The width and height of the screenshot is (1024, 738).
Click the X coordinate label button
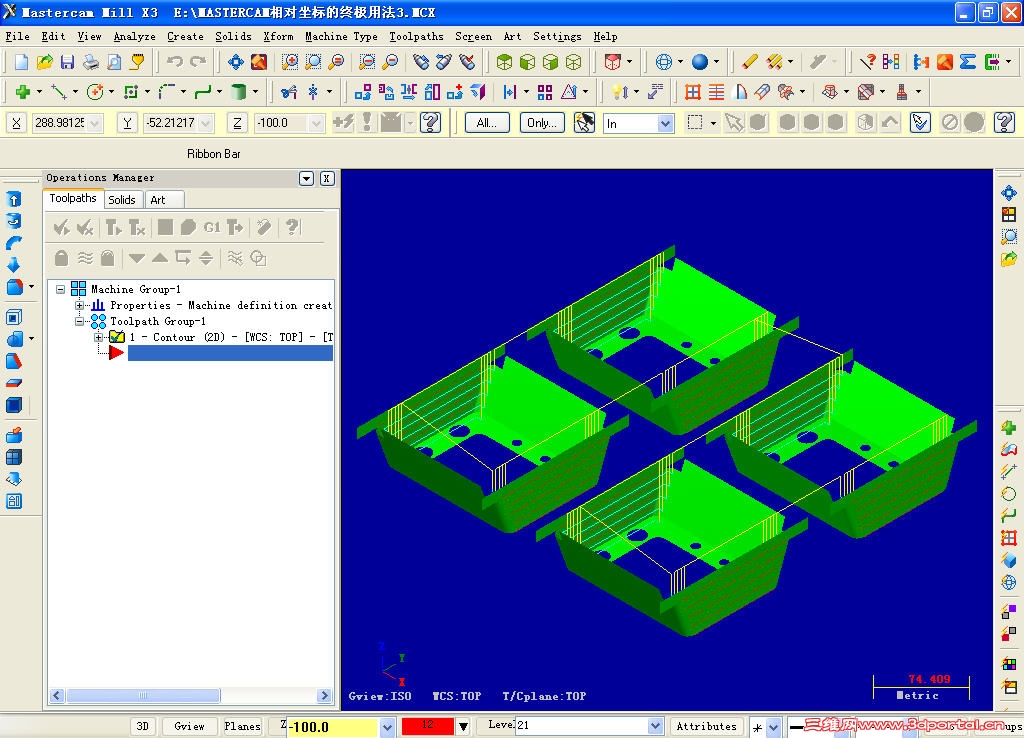point(16,123)
